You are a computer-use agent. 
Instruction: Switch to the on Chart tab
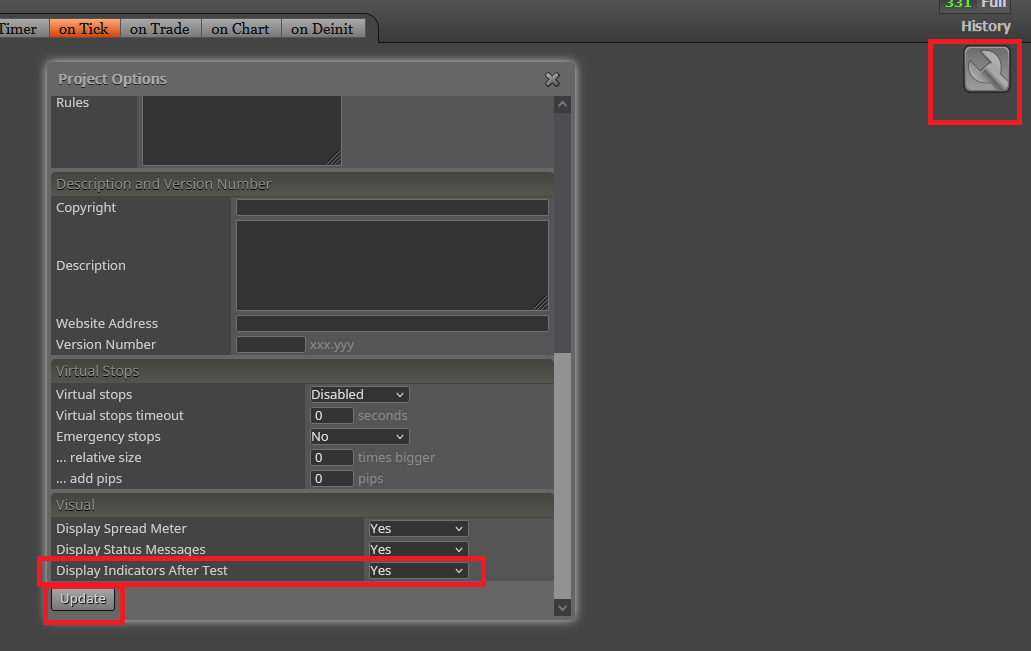pos(241,28)
